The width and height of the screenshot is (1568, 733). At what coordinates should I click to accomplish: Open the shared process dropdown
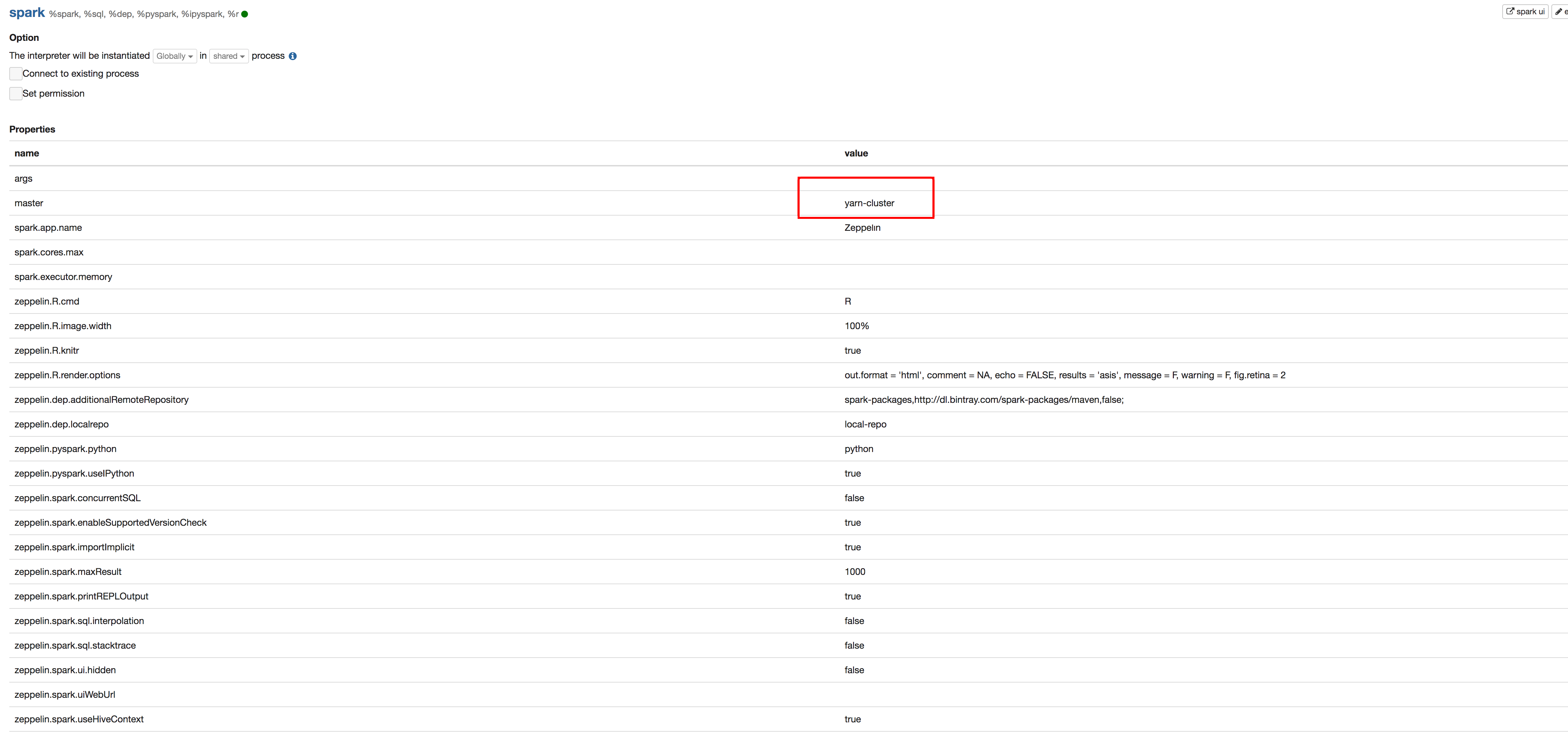pos(229,56)
